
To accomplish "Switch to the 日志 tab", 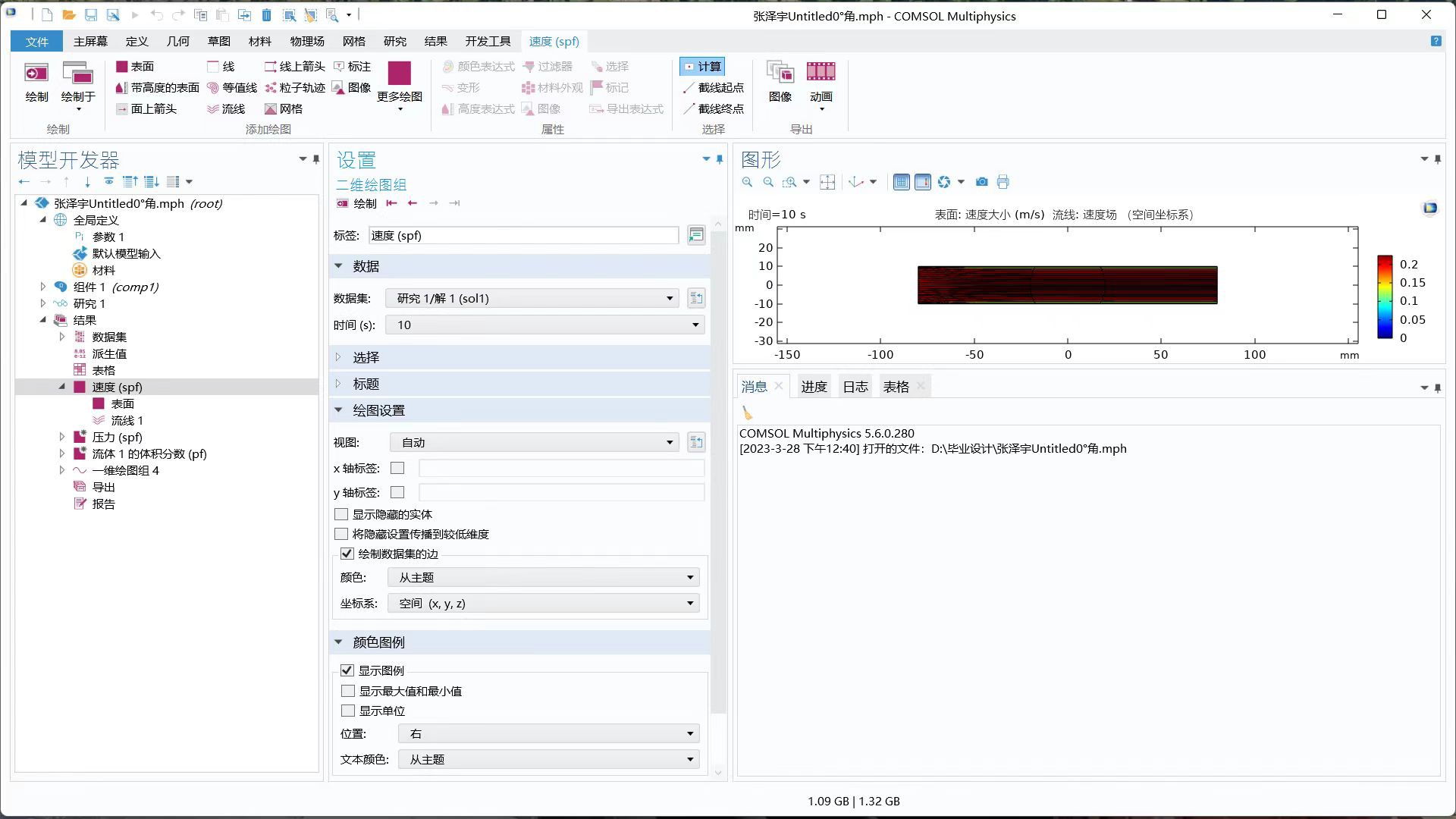I will 855,387.
